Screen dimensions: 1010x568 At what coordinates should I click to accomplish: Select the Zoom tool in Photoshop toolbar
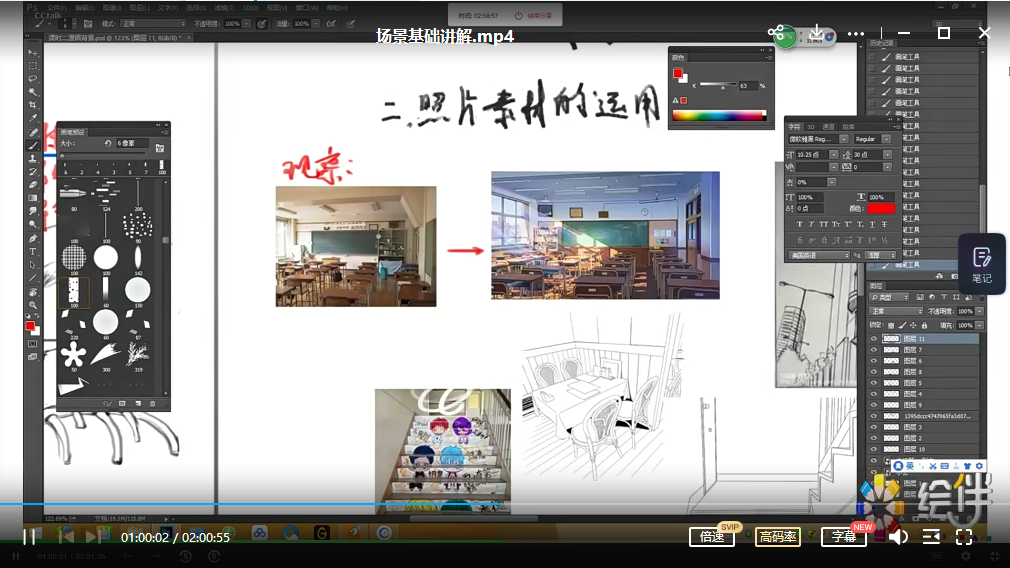pos(33,305)
